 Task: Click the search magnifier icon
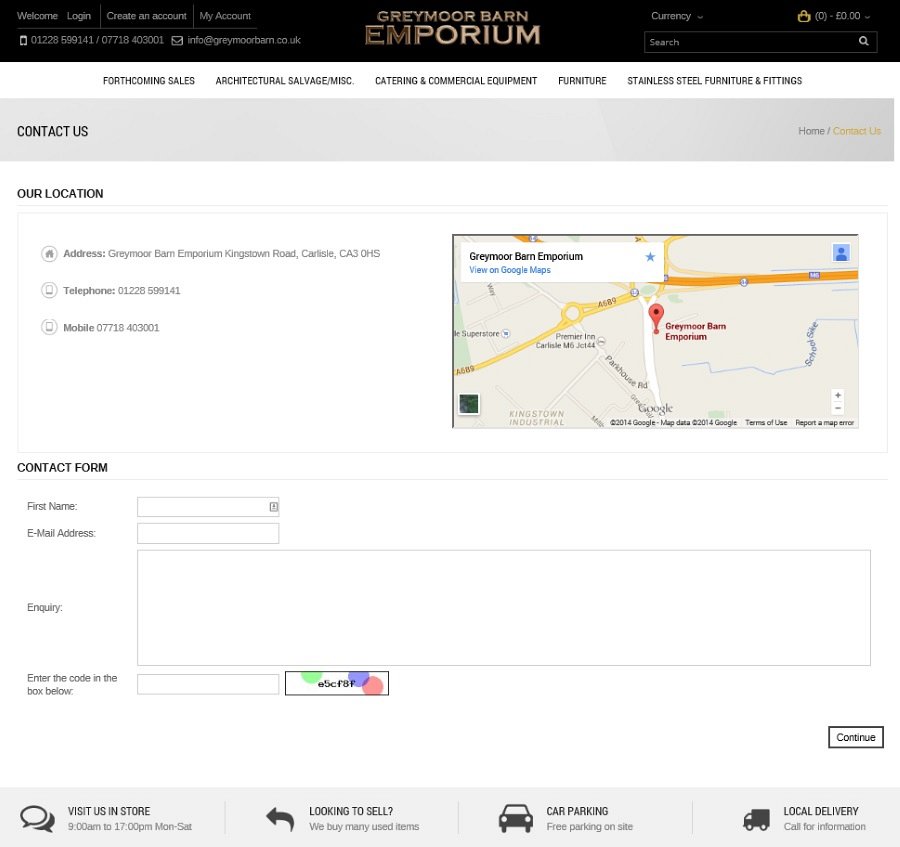pos(863,42)
